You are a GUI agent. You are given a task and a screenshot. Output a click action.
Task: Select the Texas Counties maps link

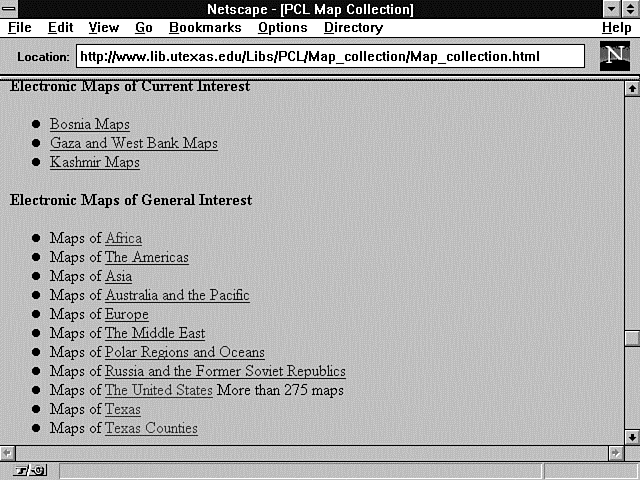click(151, 429)
